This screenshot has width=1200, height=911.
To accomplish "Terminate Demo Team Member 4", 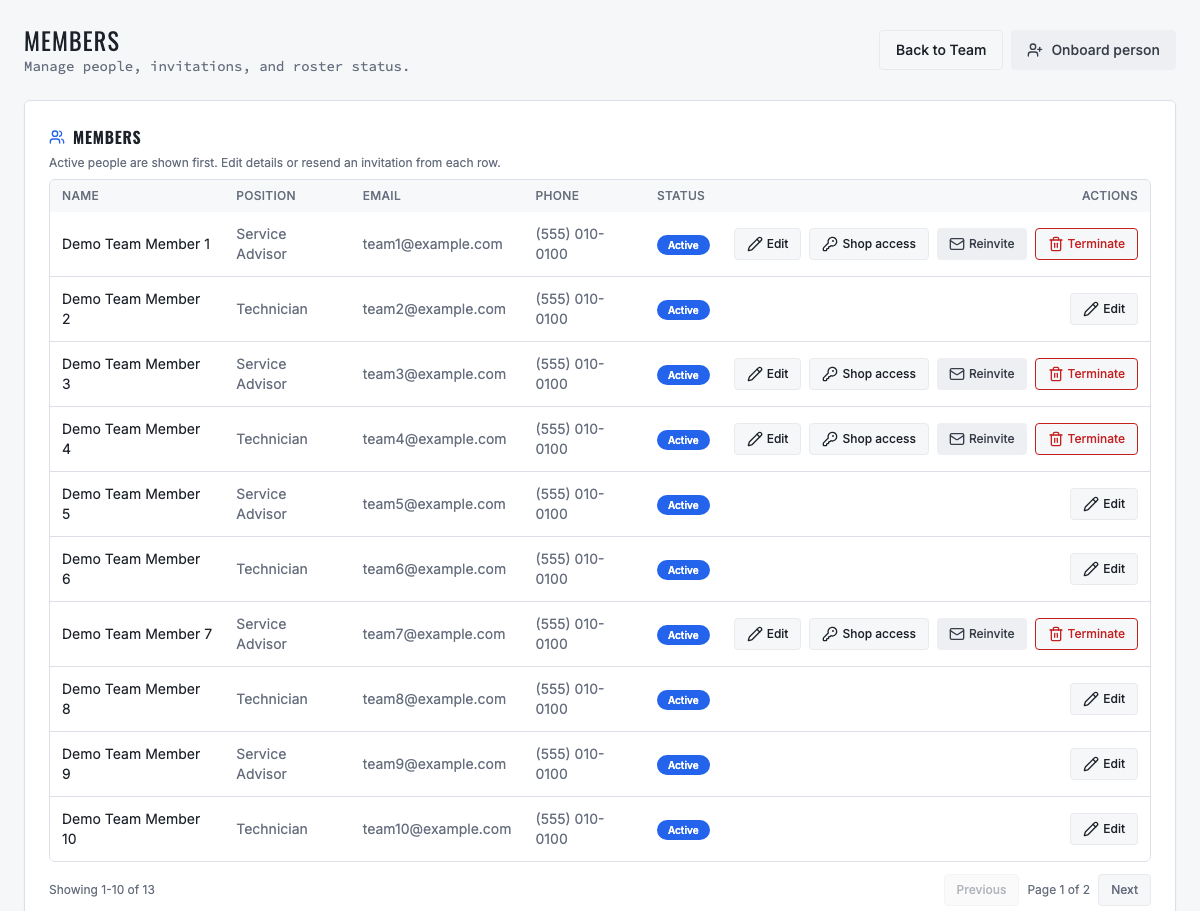I will click(1086, 439).
